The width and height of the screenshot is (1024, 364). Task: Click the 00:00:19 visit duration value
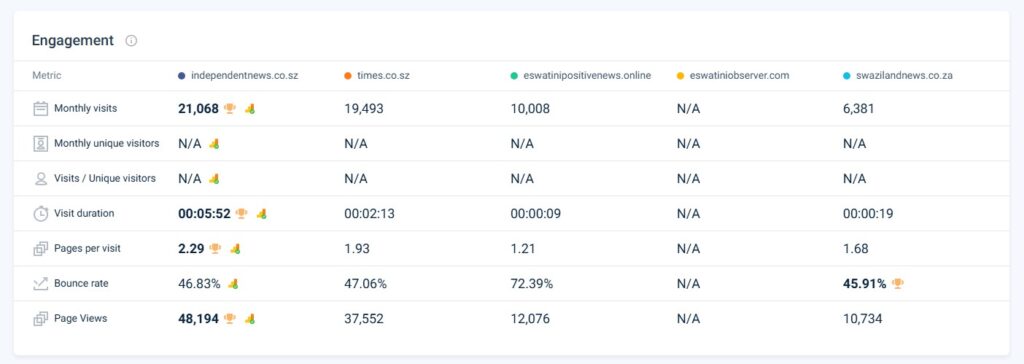coord(868,214)
